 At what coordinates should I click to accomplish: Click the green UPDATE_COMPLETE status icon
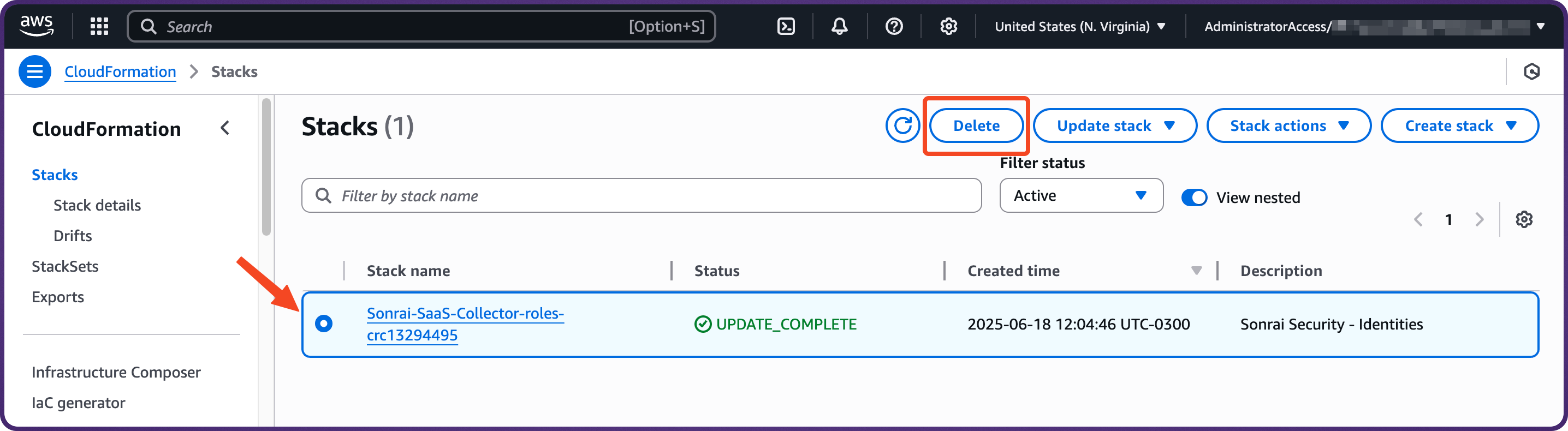point(703,324)
